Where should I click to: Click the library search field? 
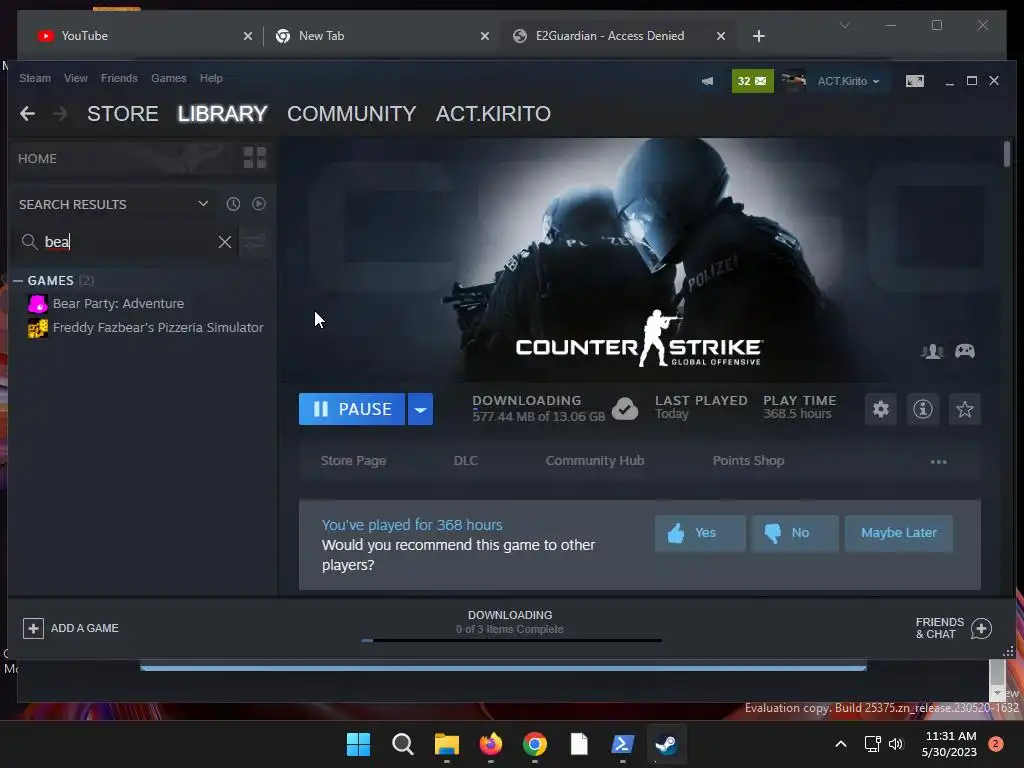124,242
